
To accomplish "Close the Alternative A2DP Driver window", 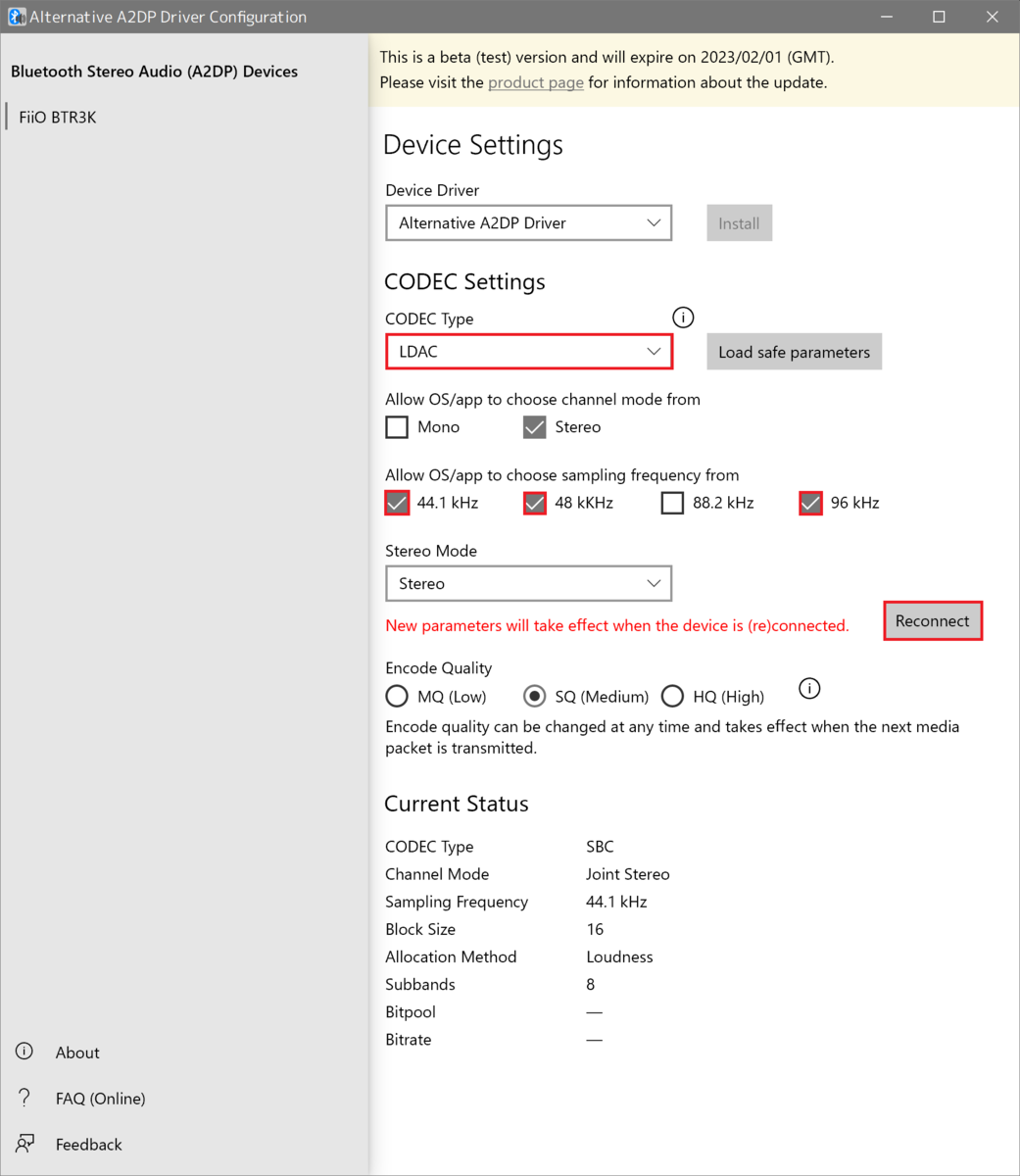I will click(x=992, y=17).
